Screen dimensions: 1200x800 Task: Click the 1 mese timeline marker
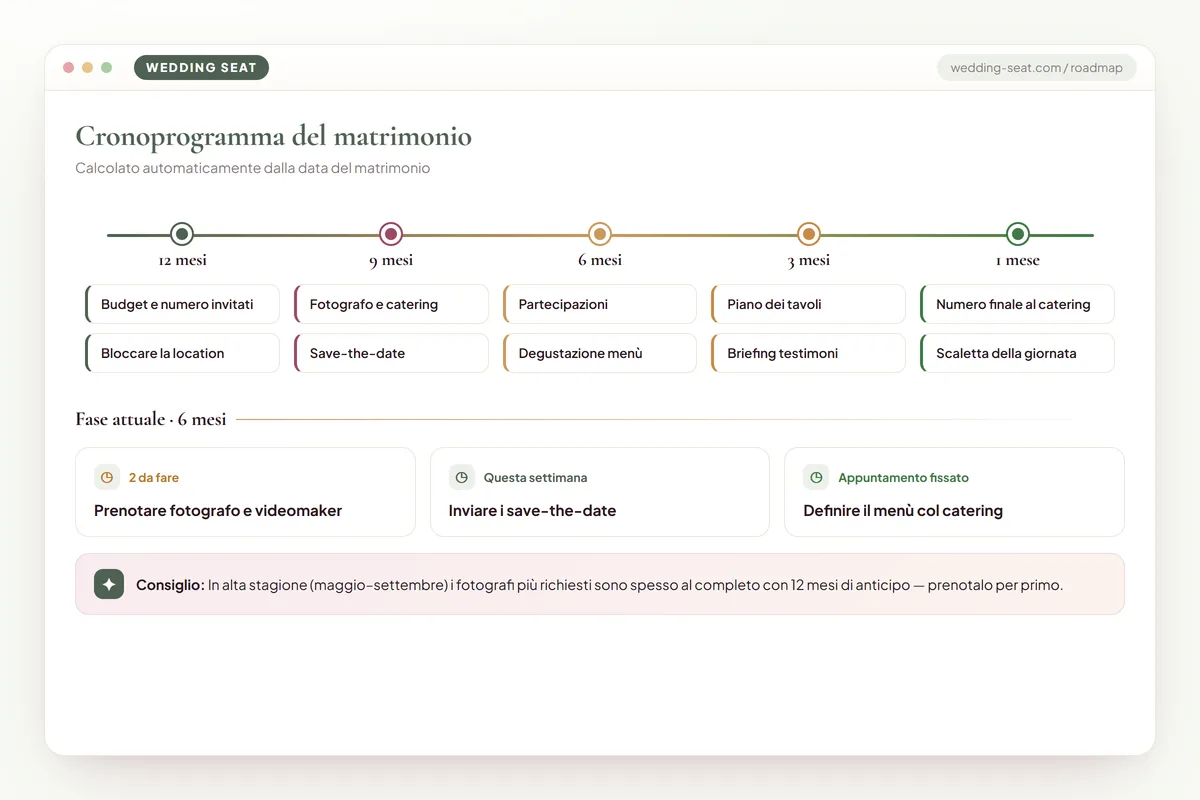pos(1018,235)
